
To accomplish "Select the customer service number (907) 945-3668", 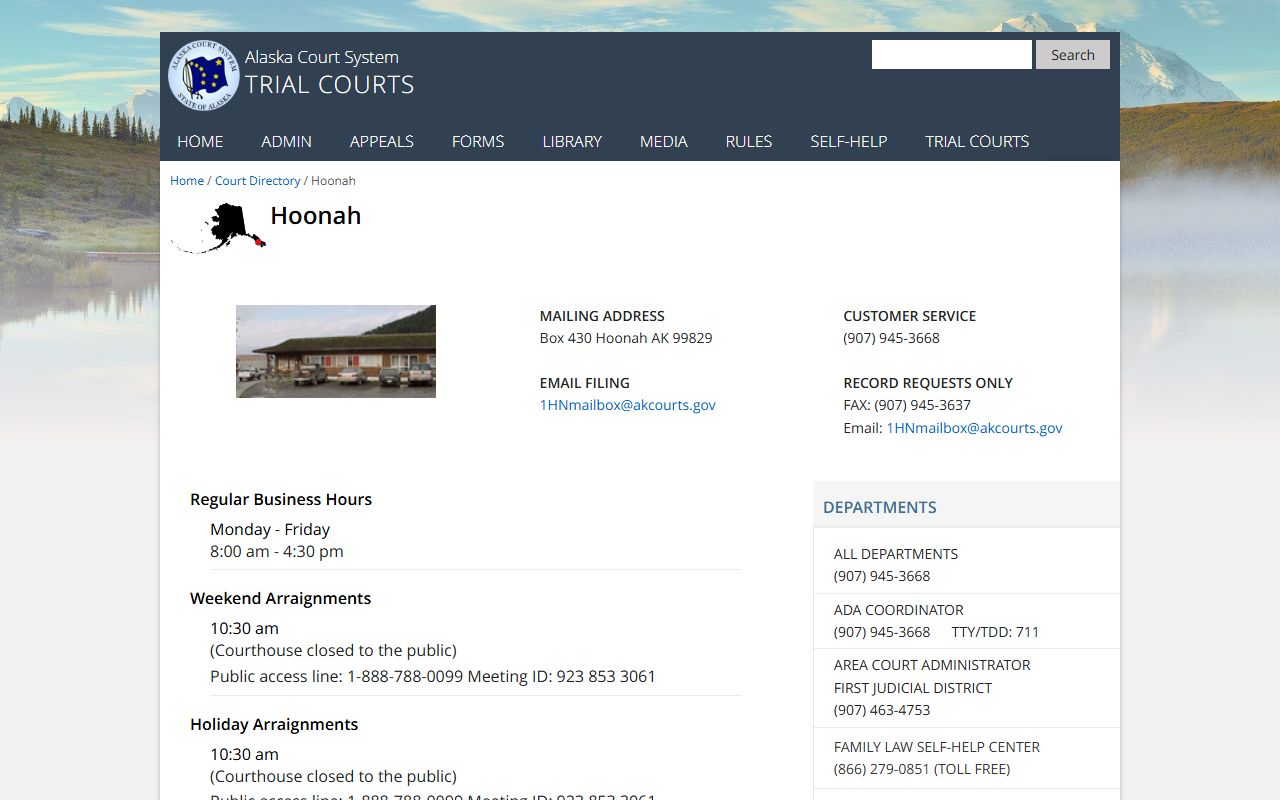I will pyautogui.click(x=892, y=338).
